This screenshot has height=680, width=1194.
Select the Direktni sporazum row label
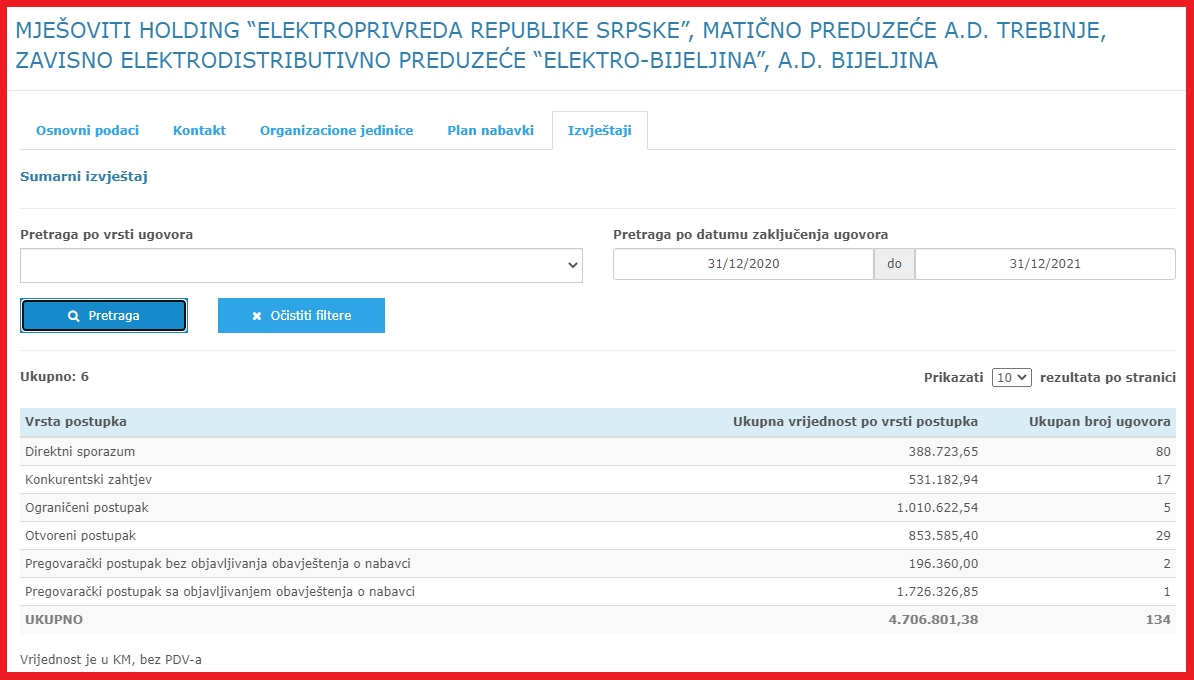coord(80,452)
